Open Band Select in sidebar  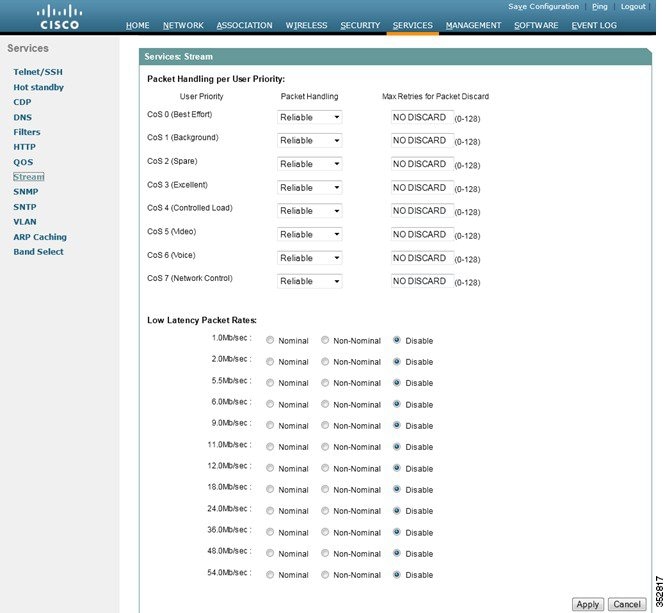(x=38, y=252)
